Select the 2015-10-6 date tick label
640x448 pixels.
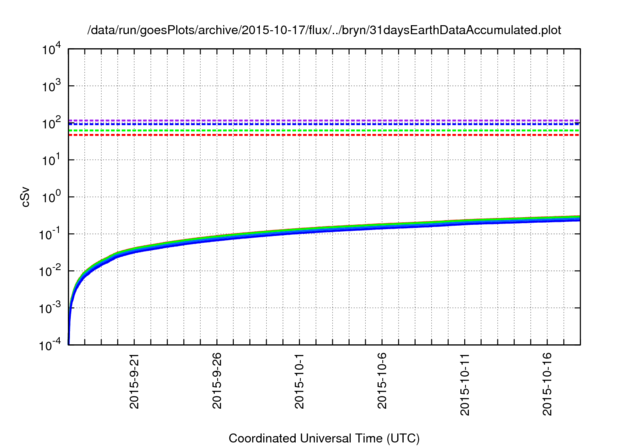pos(383,383)
